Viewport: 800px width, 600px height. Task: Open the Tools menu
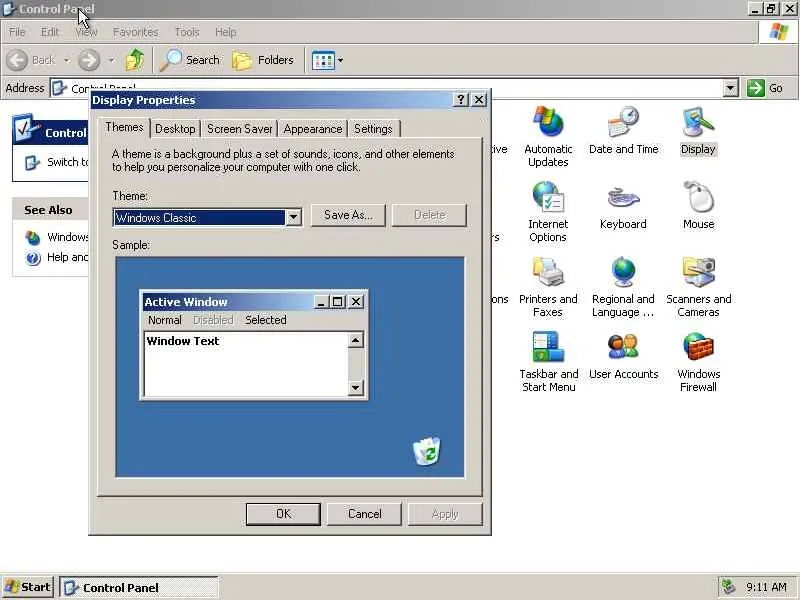pos(187,32)
